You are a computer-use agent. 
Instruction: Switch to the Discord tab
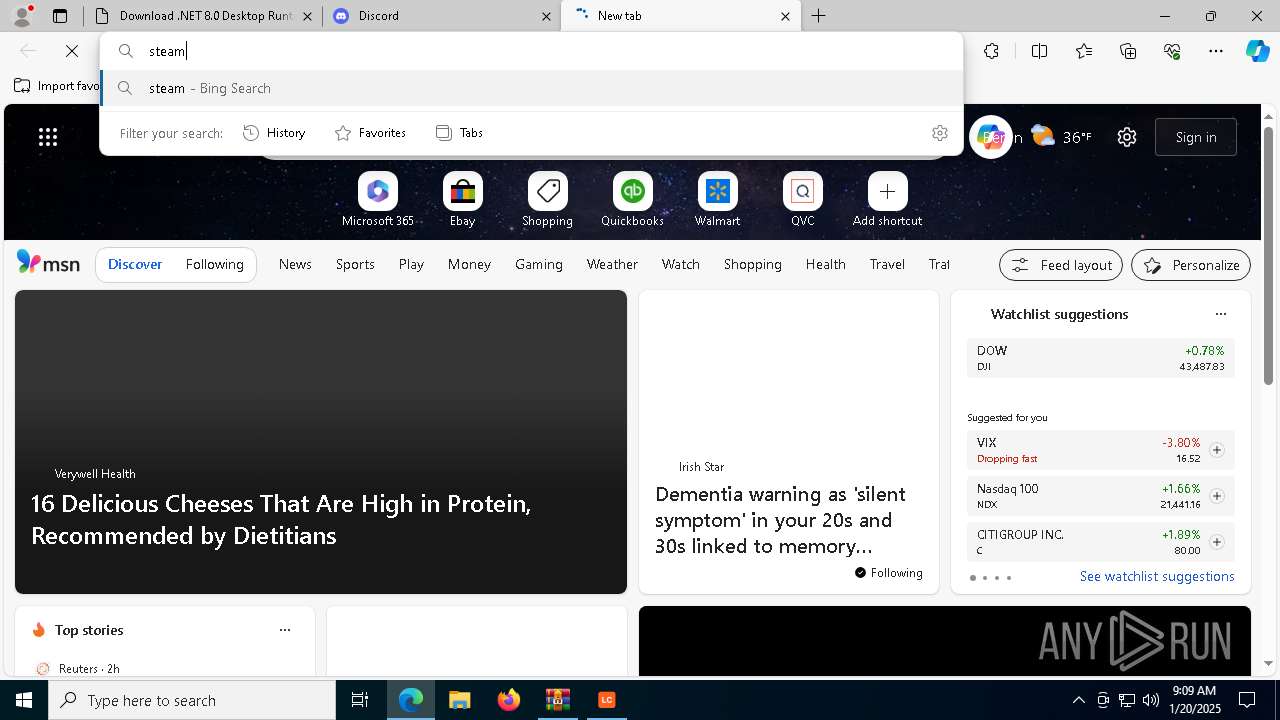(x=441, y=16)
